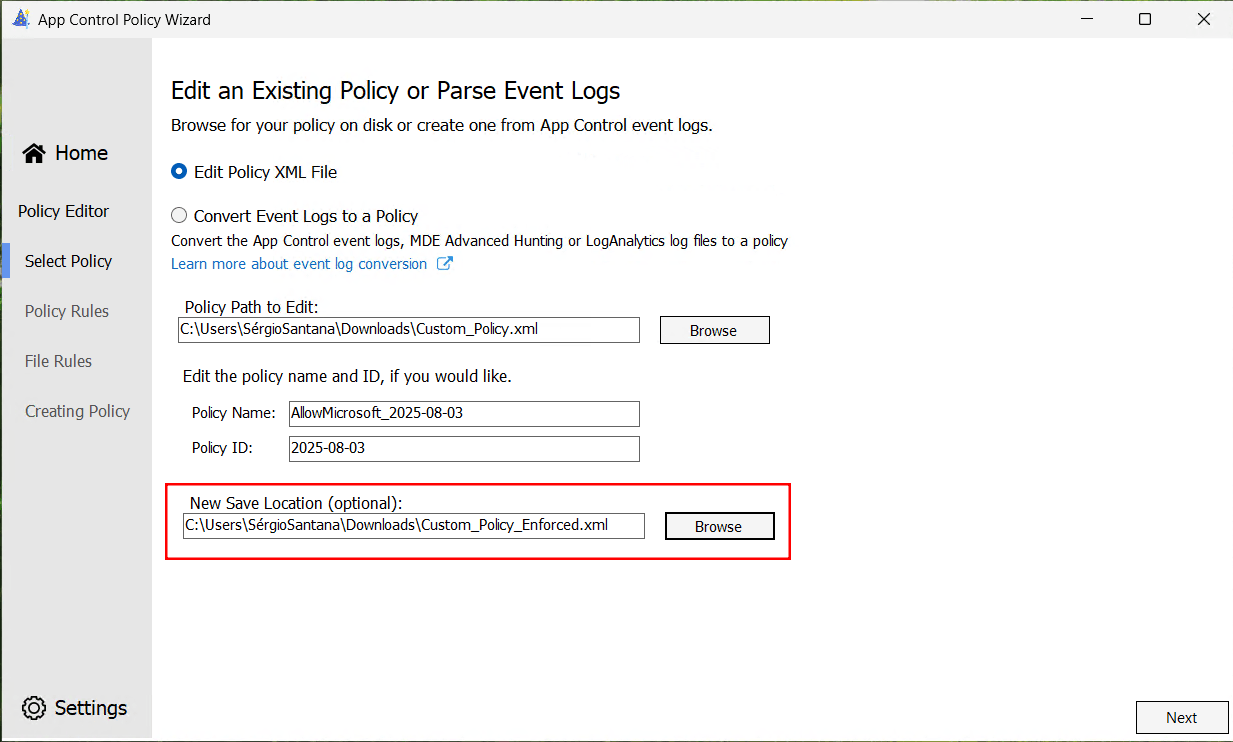The width and height of the screenshot is (1233, 742).
Task: Open Learn more about event log conversion
Action: (299, 264)
